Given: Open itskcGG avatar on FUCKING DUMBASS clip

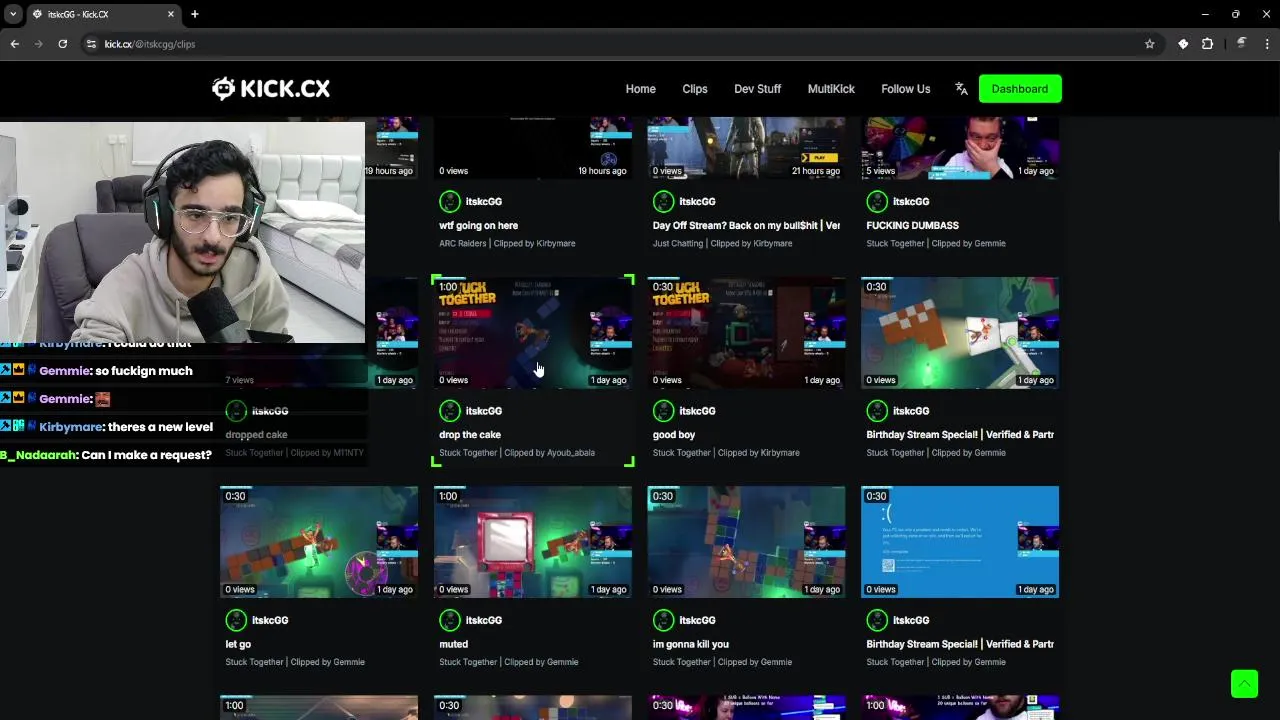Looking at the screenshot, I should pos(877,202).
